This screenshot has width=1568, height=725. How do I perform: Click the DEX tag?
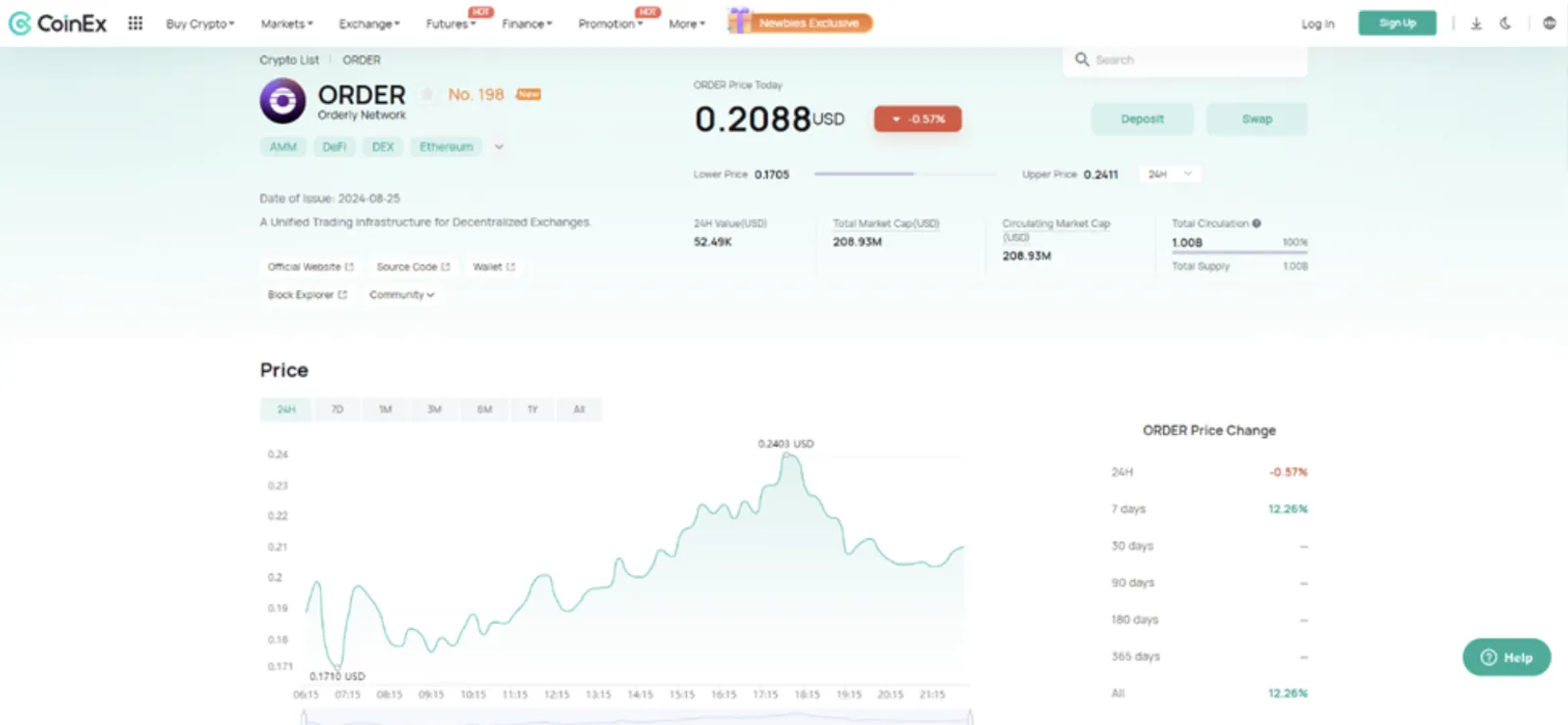tap(383, 147)
